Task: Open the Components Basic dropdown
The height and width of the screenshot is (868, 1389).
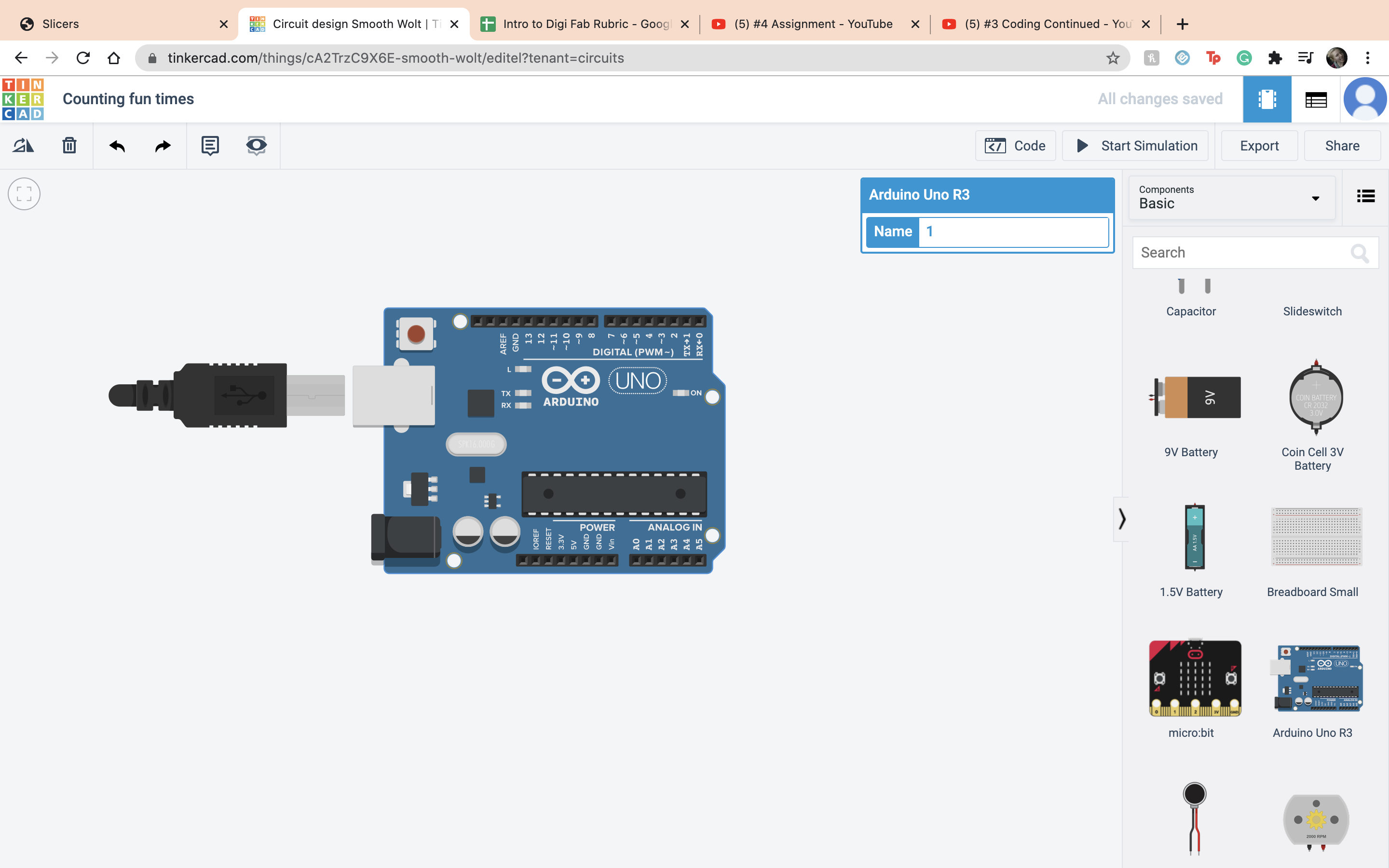Action: click(1232, 198)
